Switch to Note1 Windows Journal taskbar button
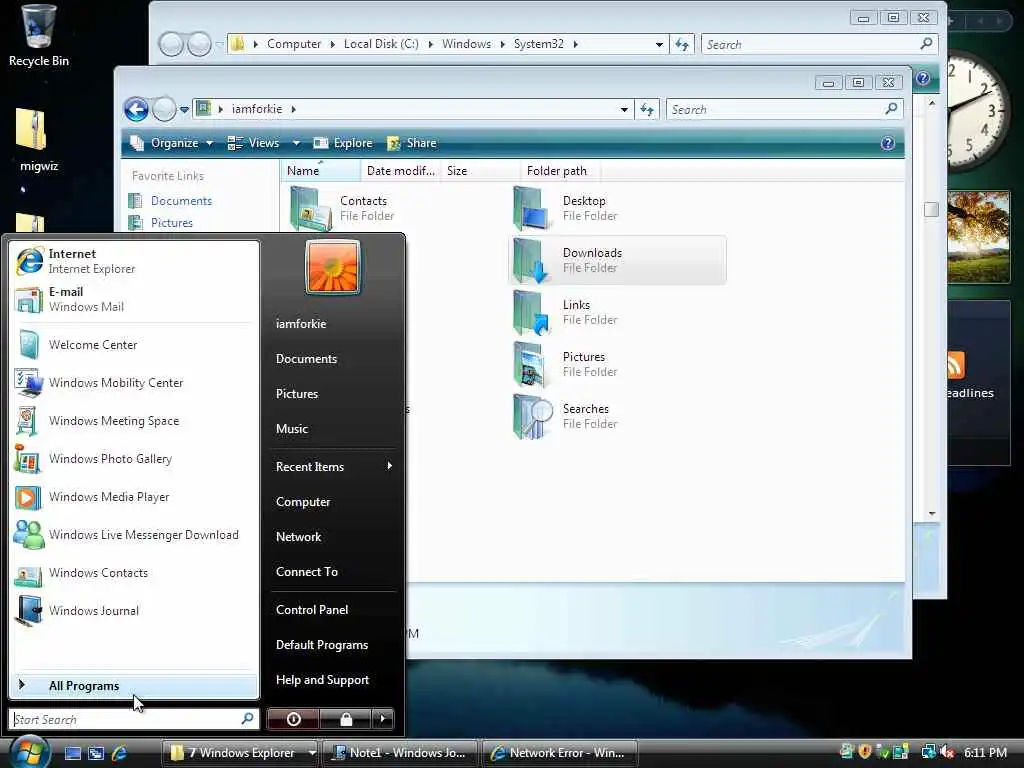Image resolution: width=1024 pixels, height=768 pixels. (x=400, y=753)
